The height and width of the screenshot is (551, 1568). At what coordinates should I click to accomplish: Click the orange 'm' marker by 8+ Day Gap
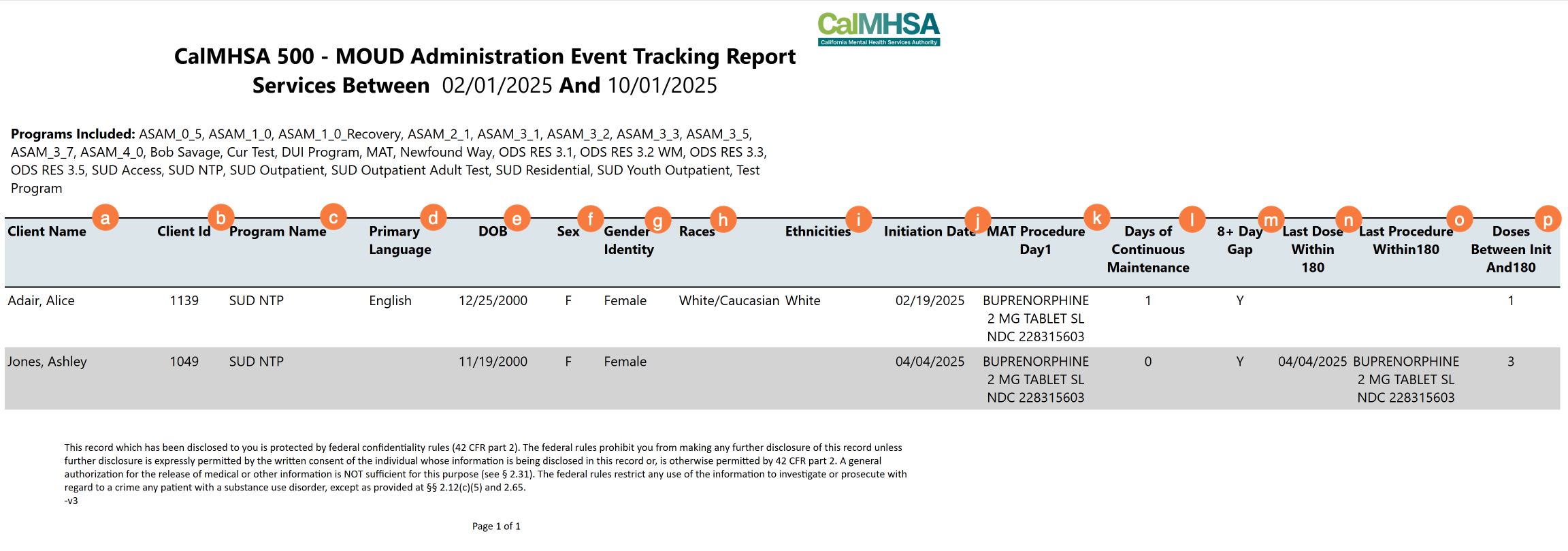tap(1271, 220)
